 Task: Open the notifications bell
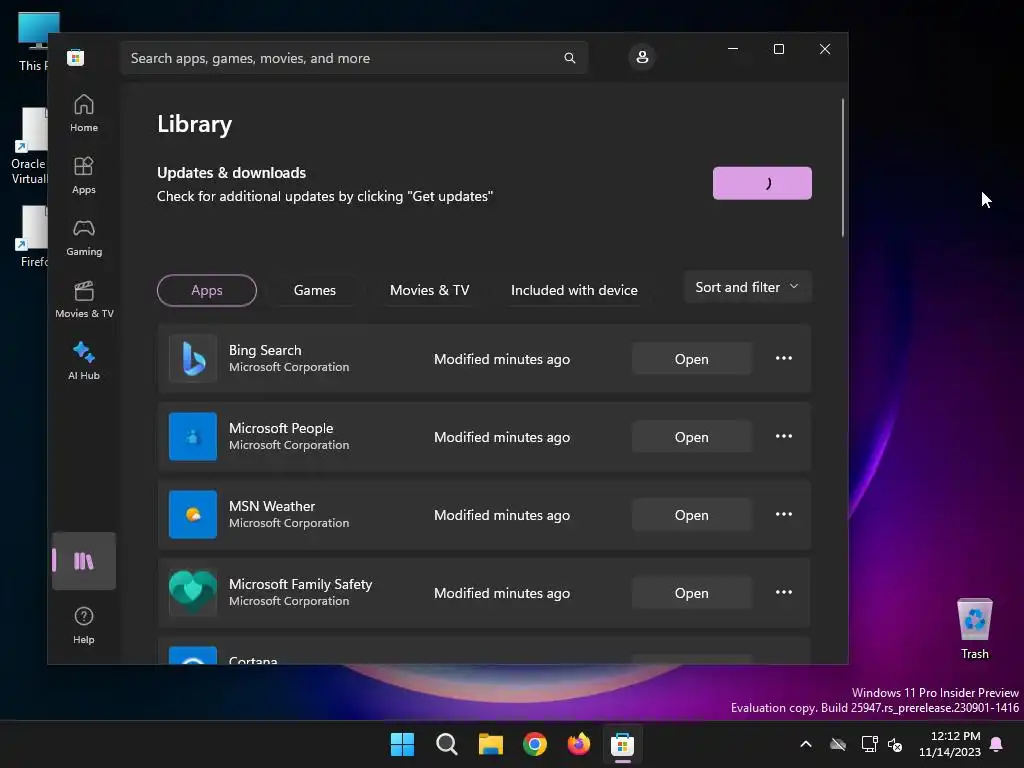[997, 744]
